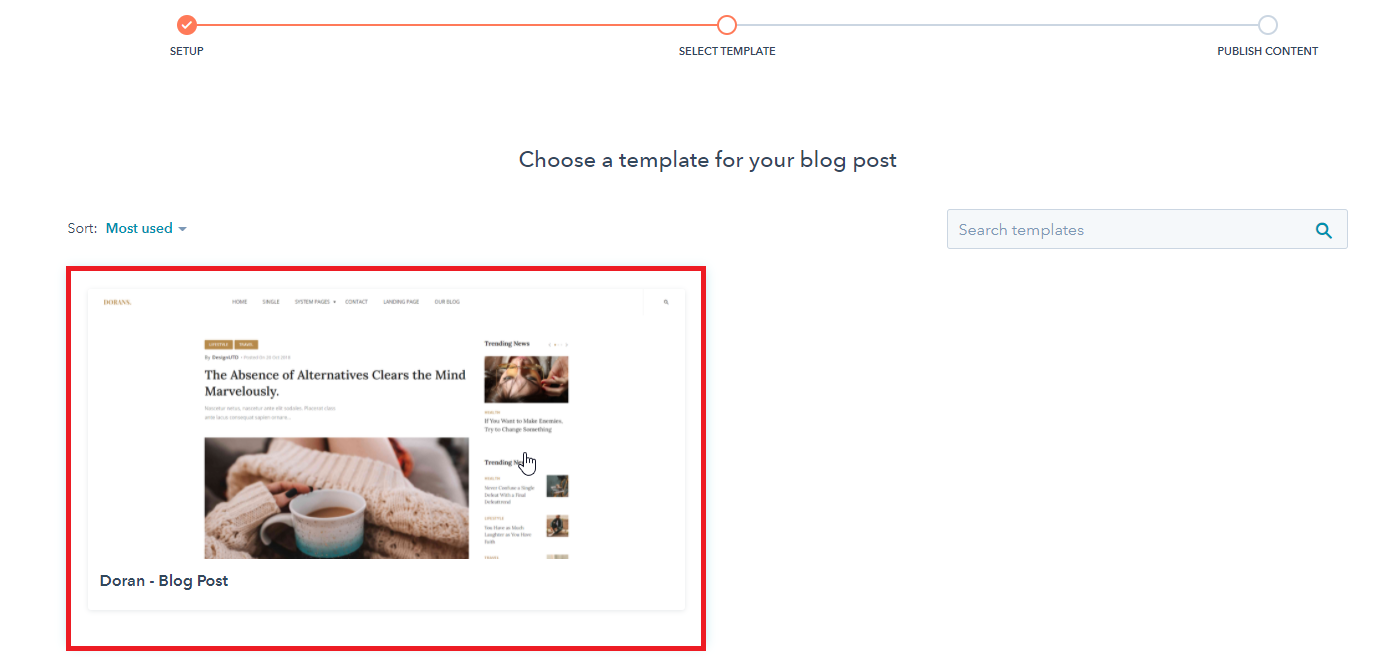Open the Most used sort dropdown
The width and height of the screenshot is (1386, 666).
click(146, 228)
